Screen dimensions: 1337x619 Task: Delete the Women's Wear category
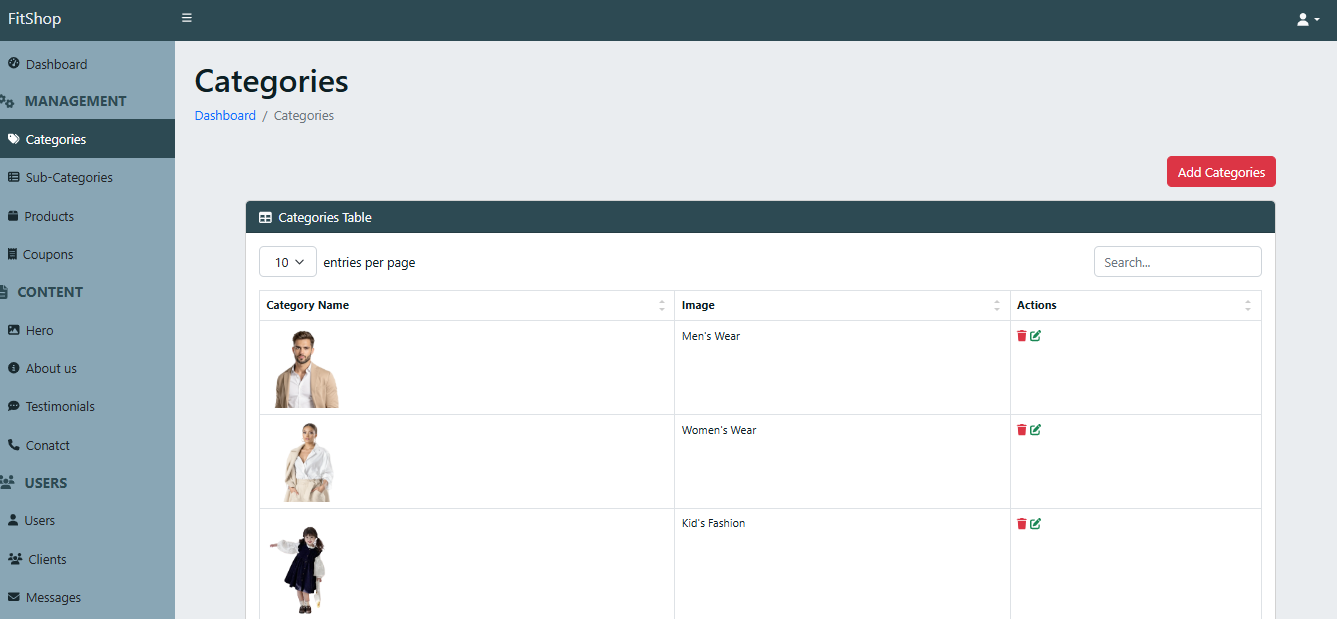point(1021,430)
